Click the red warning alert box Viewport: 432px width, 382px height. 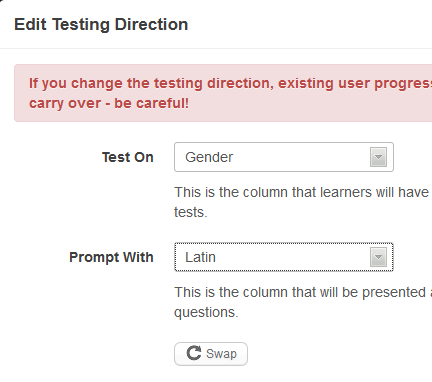(x=223, y=93)
